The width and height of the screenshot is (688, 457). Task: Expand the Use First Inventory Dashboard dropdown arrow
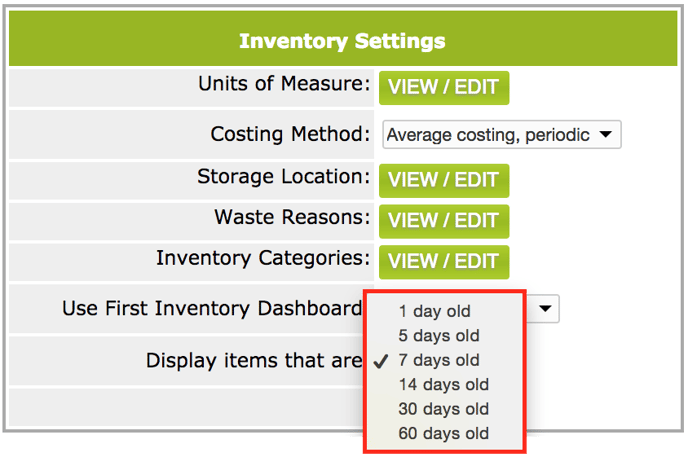point(545,309)
